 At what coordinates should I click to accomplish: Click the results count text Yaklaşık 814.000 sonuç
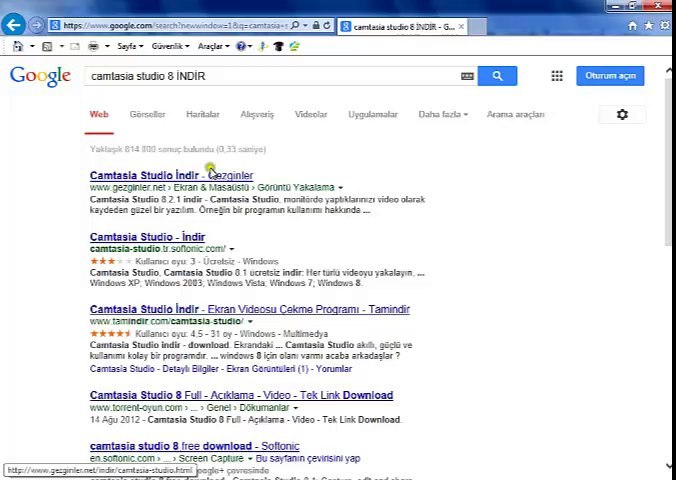click(x=178, y=149)
